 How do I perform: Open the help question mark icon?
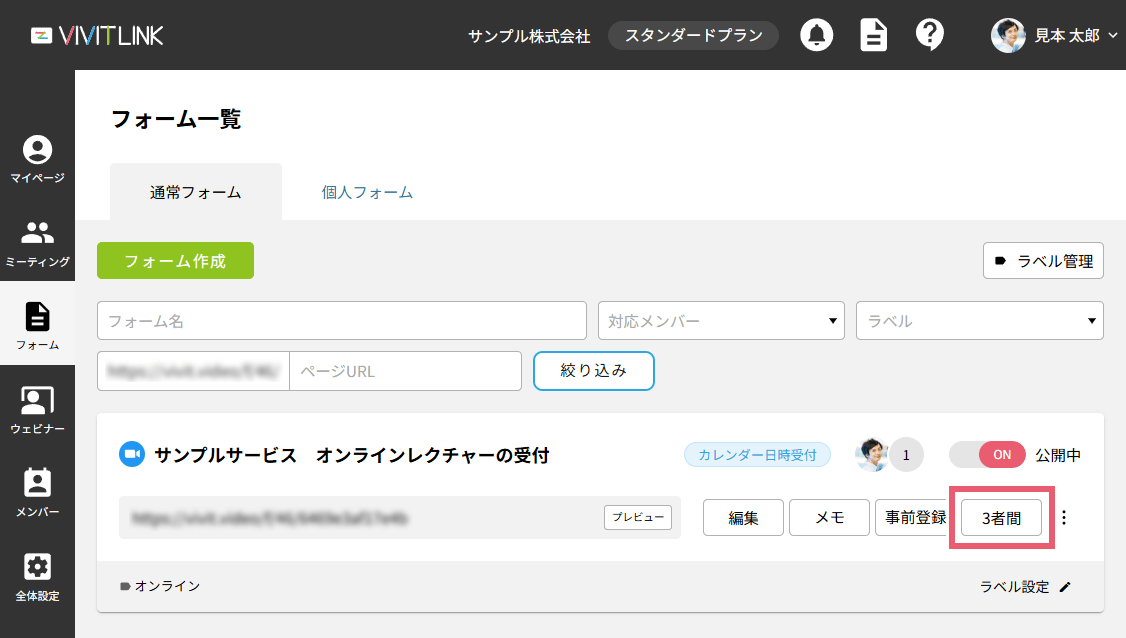[x=930, y=35]
